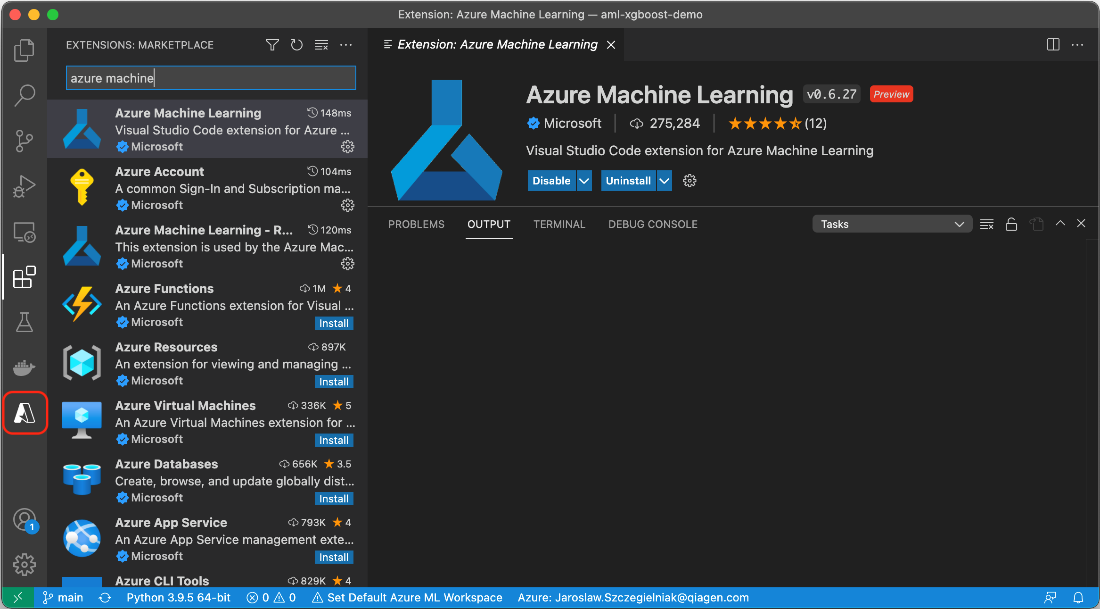Image resolution: width=1100 pixels, height=609 pixels.
Task: Filter extensions with the funnel icon
Action: [272, 45]
